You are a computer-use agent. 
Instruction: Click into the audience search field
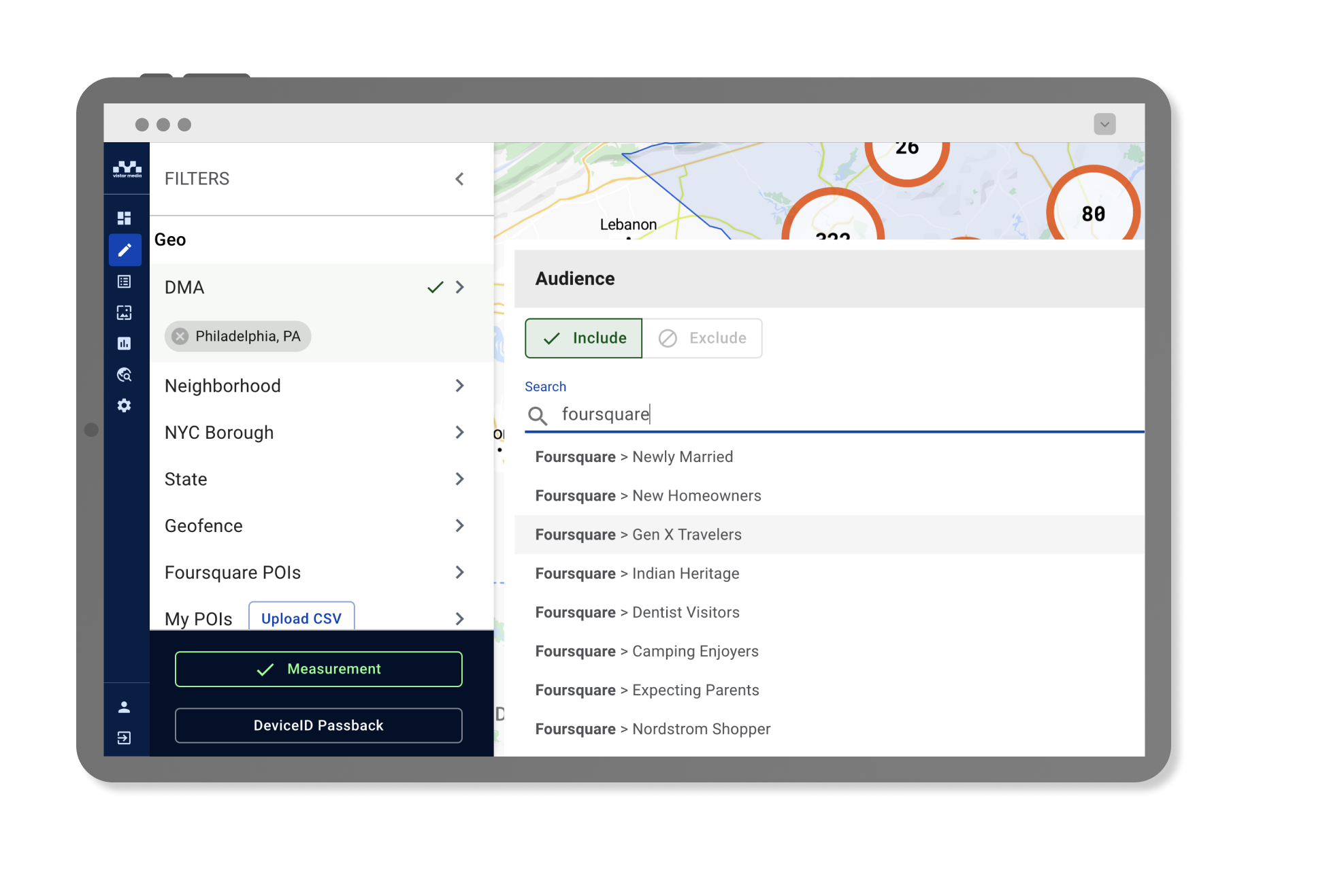point(834,414)
